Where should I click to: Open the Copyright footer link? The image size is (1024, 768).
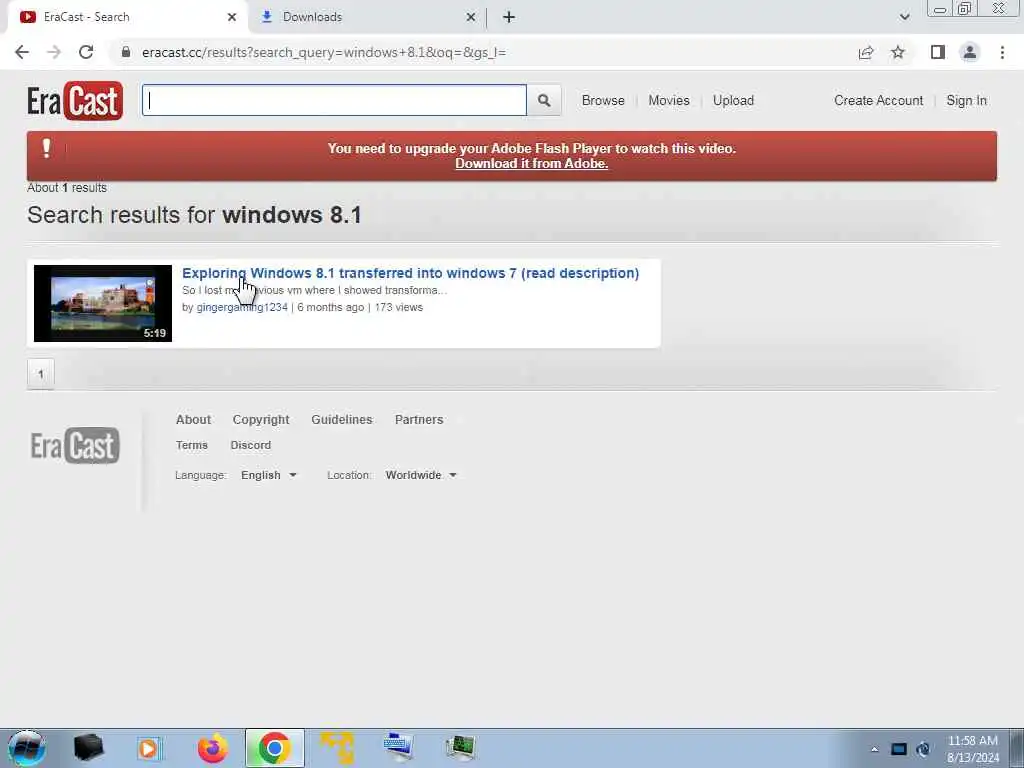point(261,420)
